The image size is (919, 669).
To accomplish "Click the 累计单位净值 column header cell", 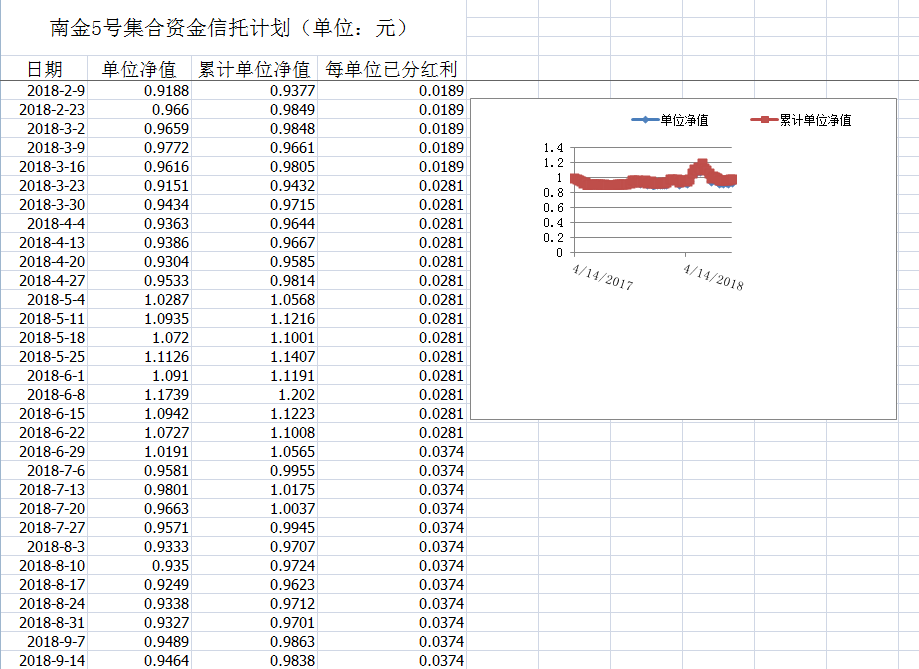I will click(x=254, y=69).
